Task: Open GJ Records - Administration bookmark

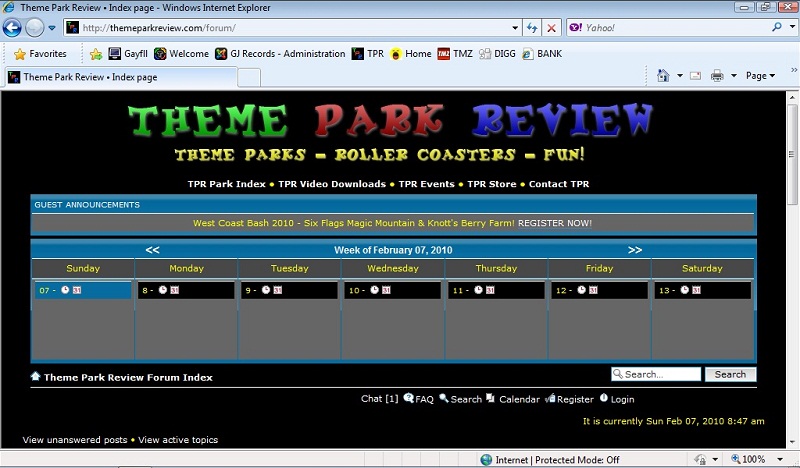Action: coord(280,54)
